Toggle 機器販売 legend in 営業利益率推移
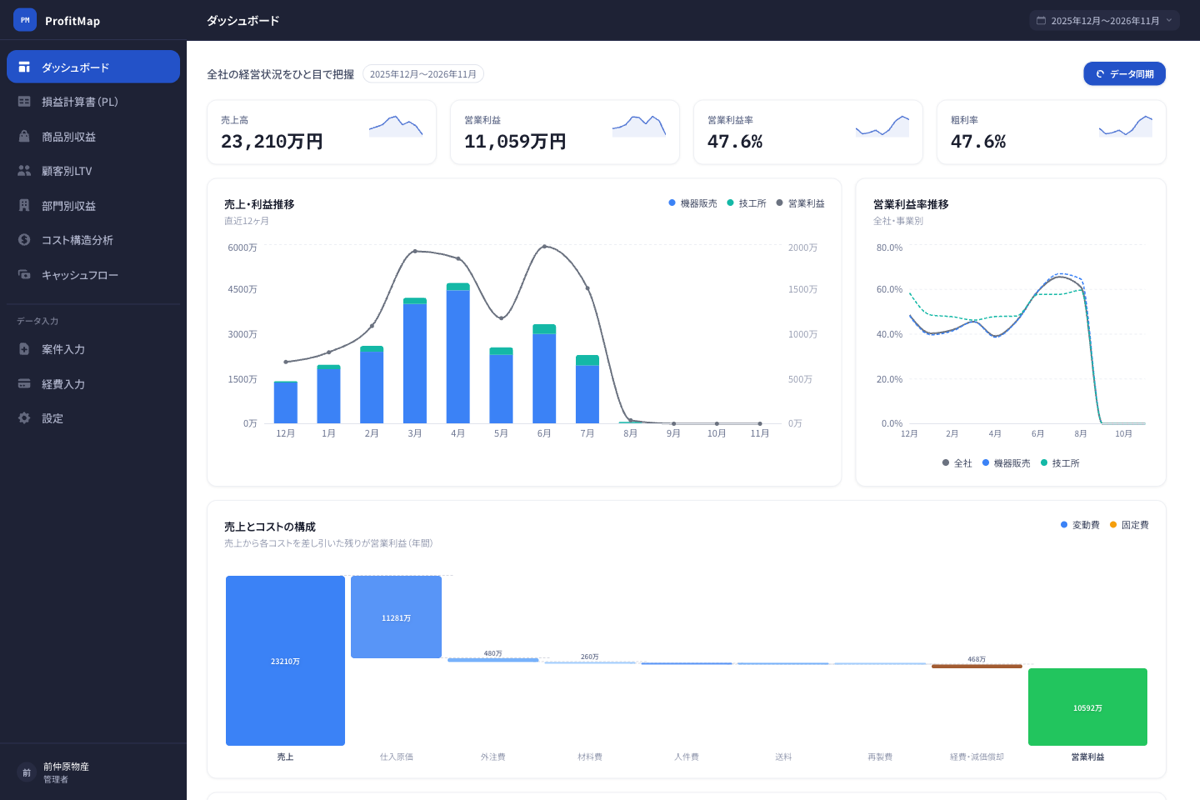 tap(1006, 463)
